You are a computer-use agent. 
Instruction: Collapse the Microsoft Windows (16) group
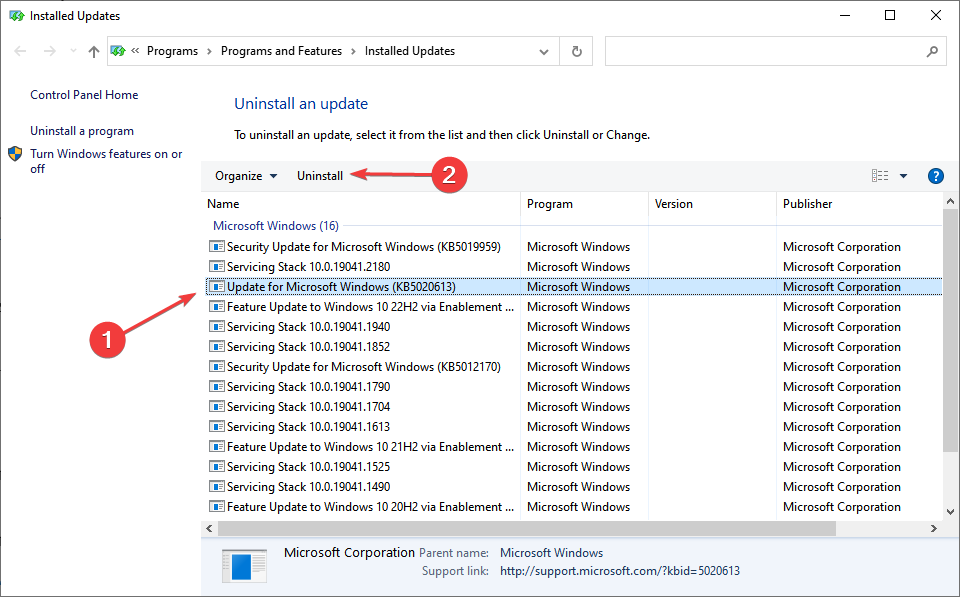[276, 226]
